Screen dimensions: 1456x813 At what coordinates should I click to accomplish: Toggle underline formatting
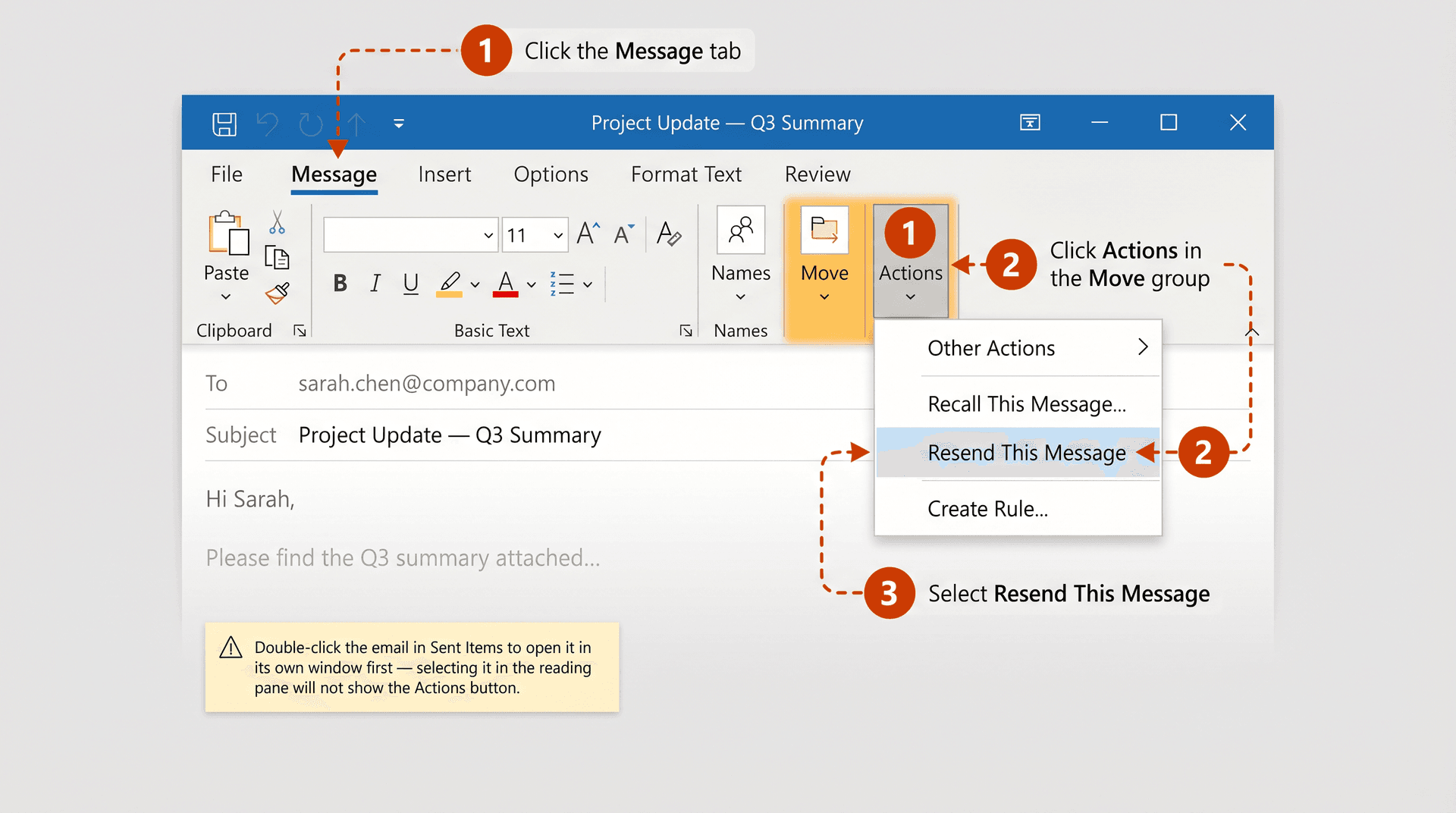(410, 284)
